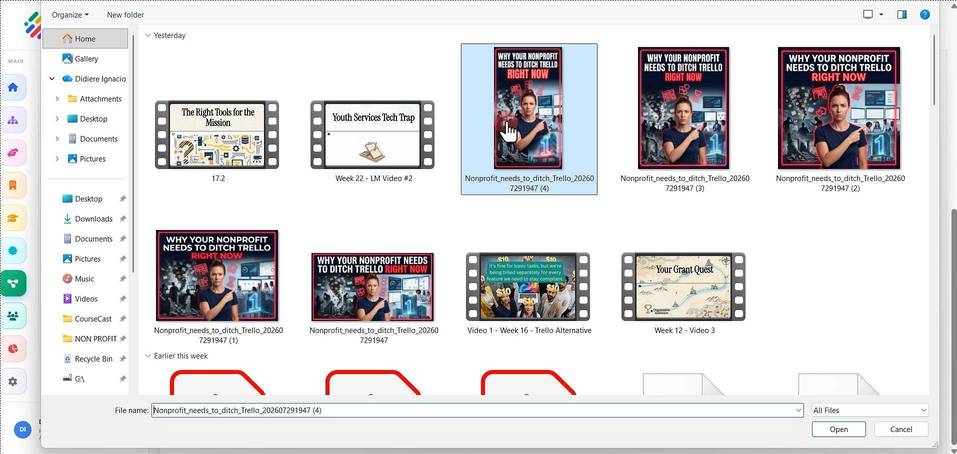Open the dialog help question mark icon
The width and height of the screenshot is (957, 454).
[925, 14]
